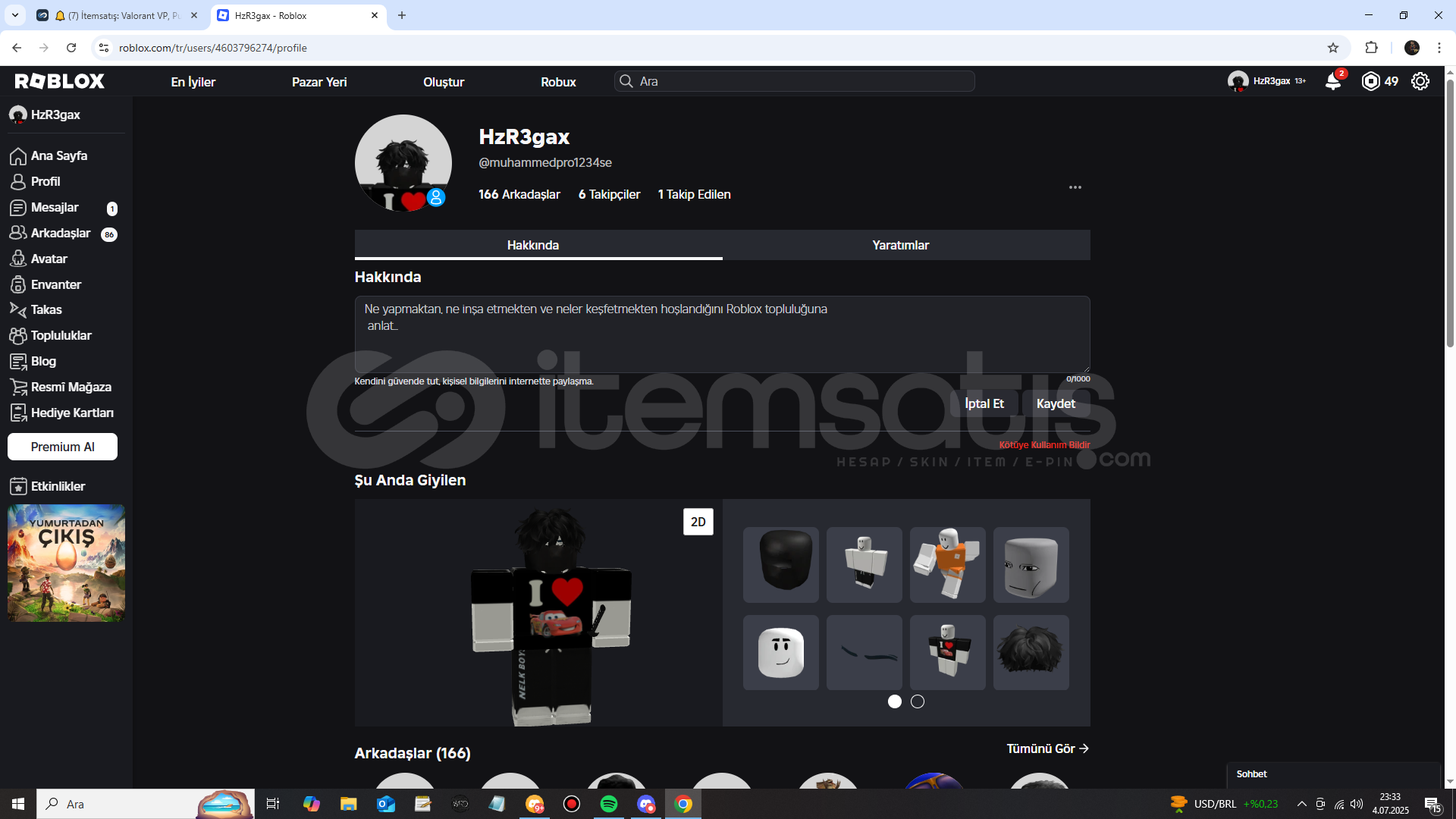
Task: Open the gray face head thumbnail
Action: point(1031,565)
